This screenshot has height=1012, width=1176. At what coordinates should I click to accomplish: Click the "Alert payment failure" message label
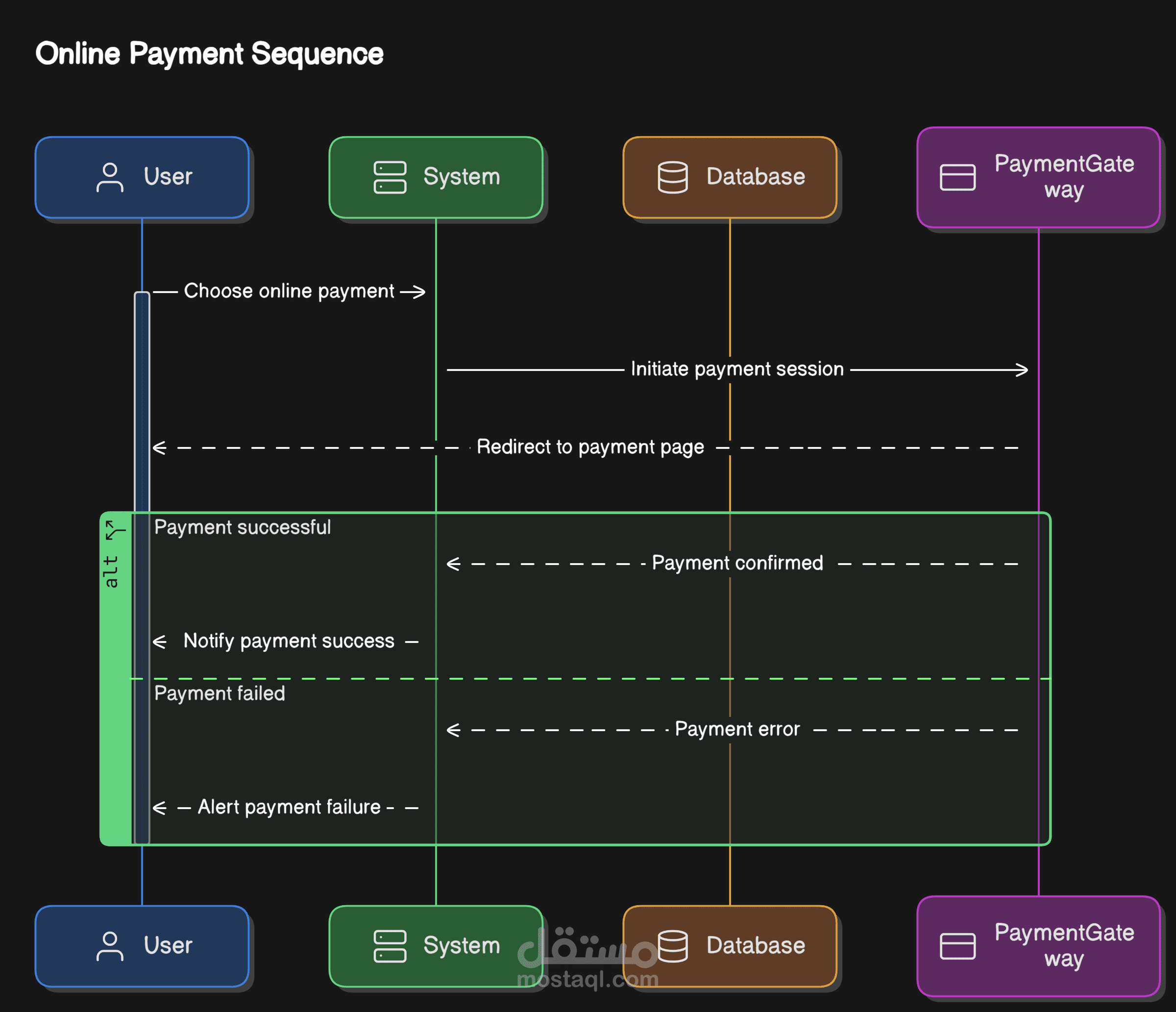tap(289, 807)
